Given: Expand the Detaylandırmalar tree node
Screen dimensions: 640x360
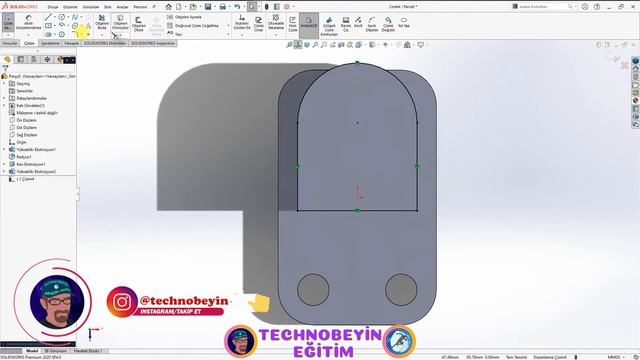Looking at the screenshot, I should tap(4, 98).
